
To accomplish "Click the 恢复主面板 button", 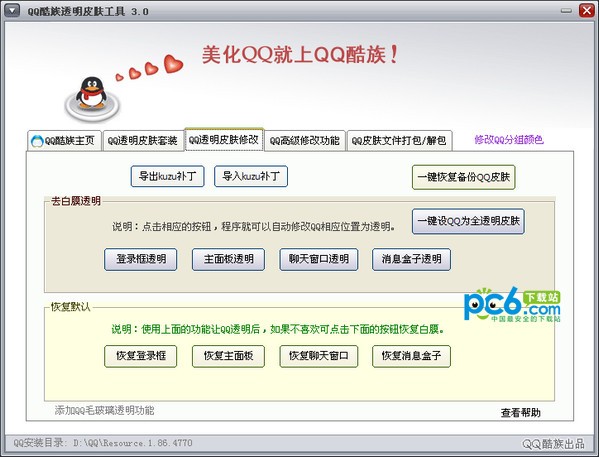I will coord(228,356).
